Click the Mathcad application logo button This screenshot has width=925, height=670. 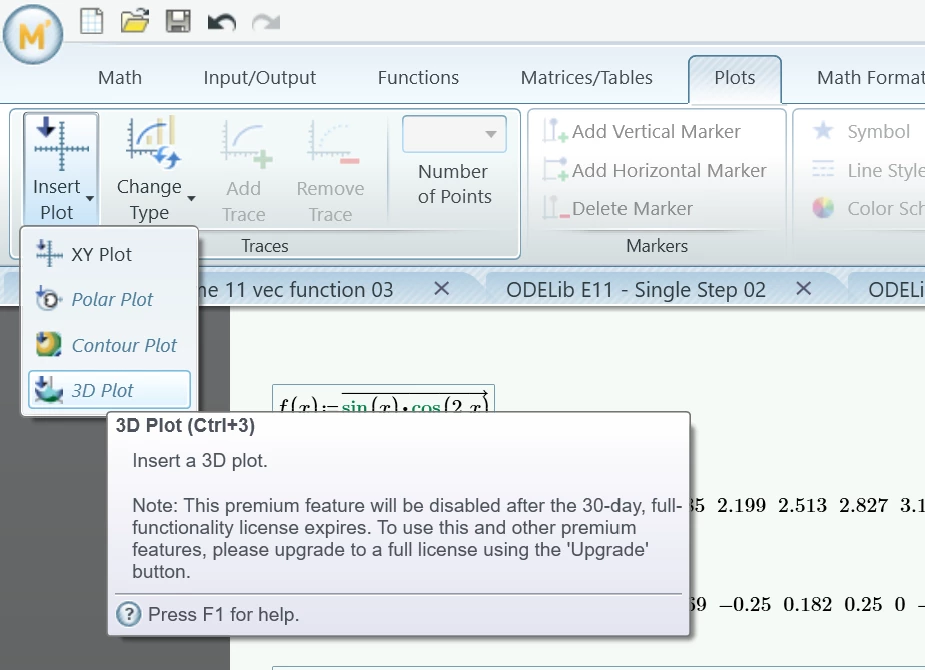32,35
